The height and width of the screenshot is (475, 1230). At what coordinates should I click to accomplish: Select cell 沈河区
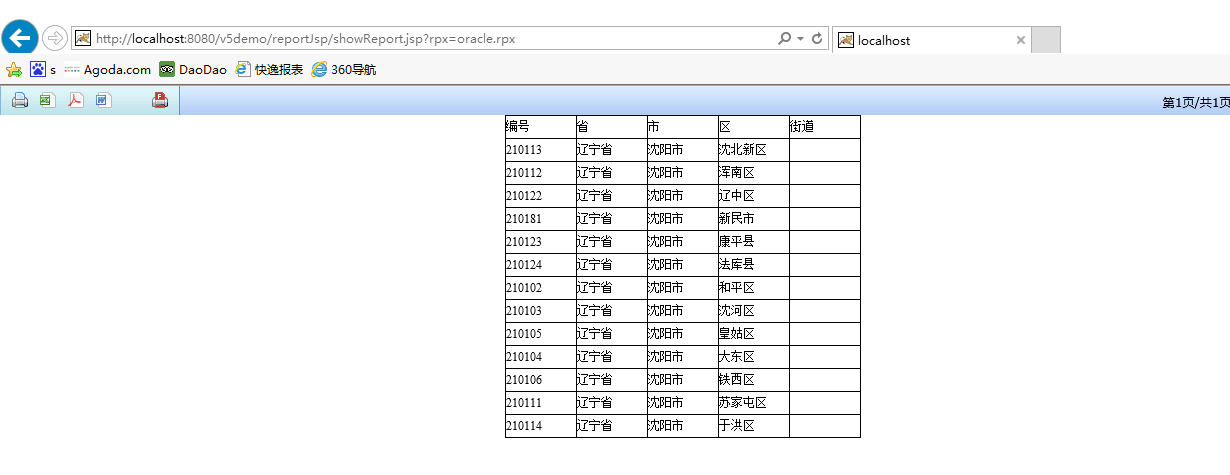(x=754, y=311)
